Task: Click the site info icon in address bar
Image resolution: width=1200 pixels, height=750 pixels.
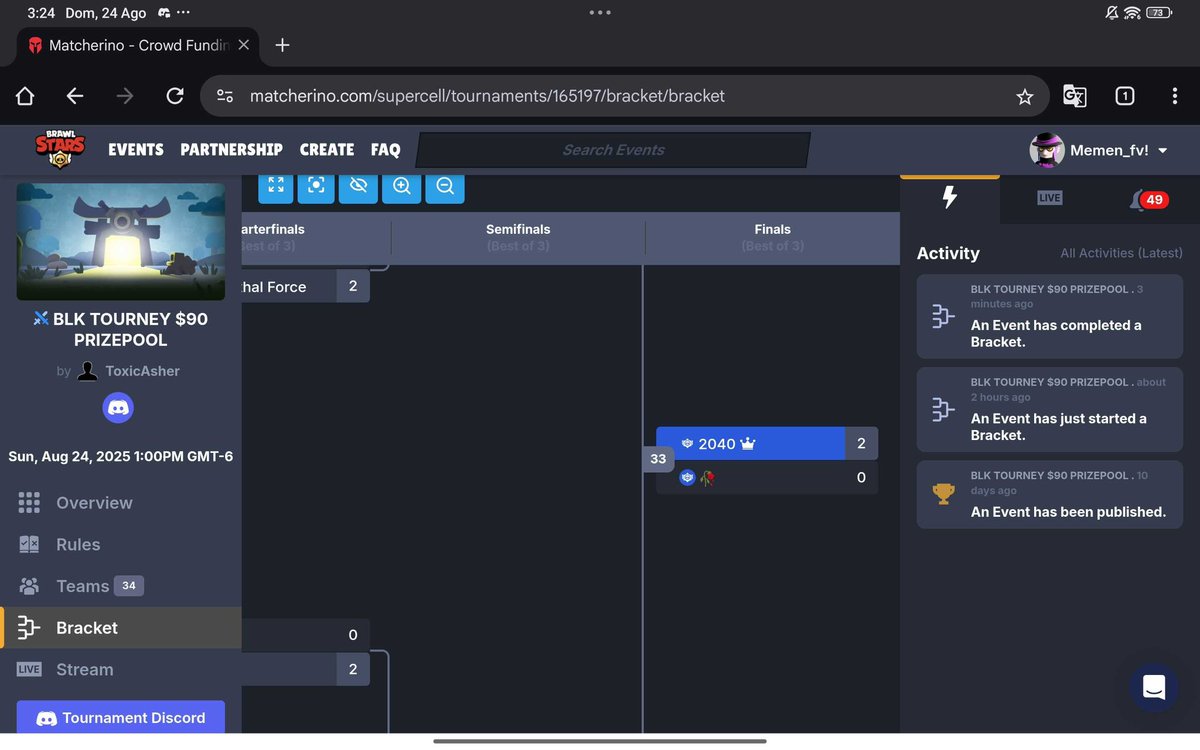Action: [225, 96]
